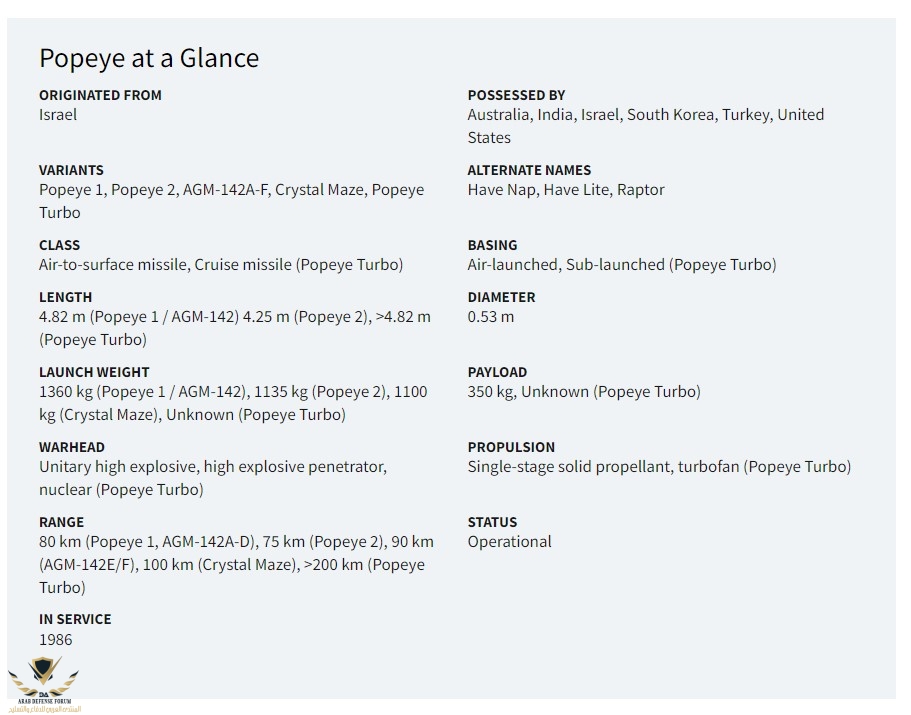Click the 'LENGTH' field label
The width and height of the screenshot is (911, 715).
click(x=65, y=297)
